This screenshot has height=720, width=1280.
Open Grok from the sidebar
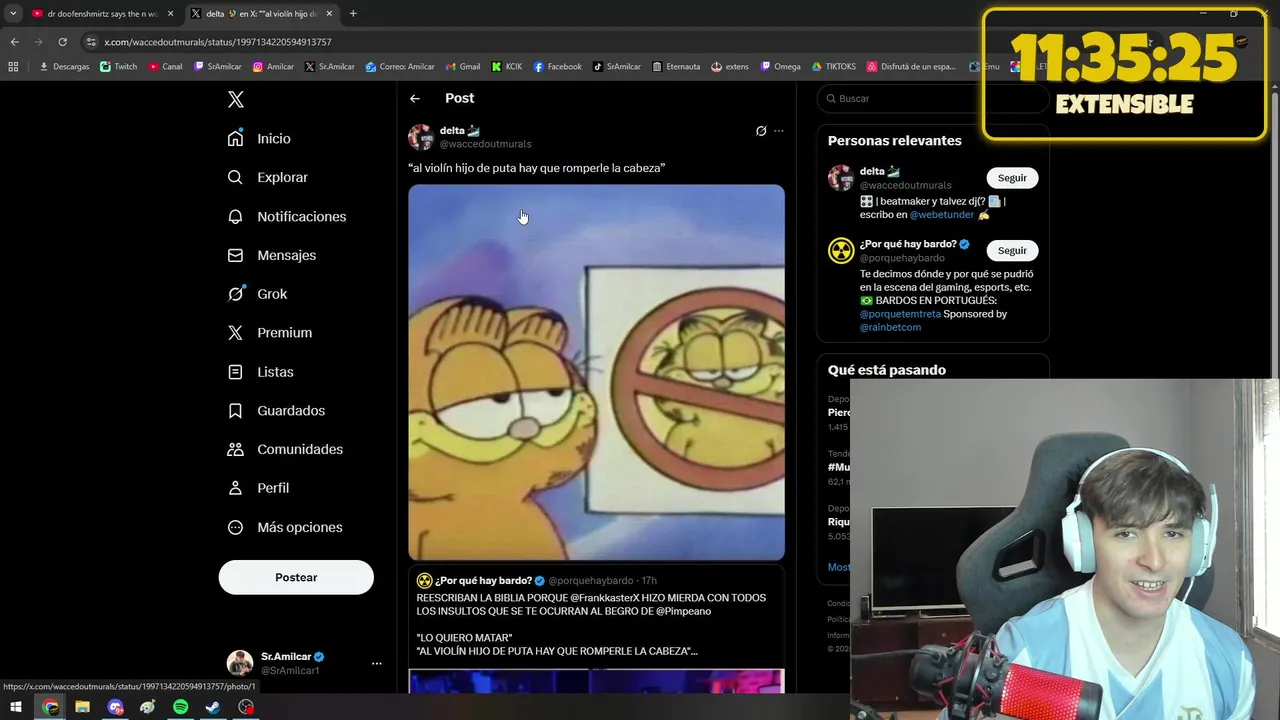click(257, 294)
